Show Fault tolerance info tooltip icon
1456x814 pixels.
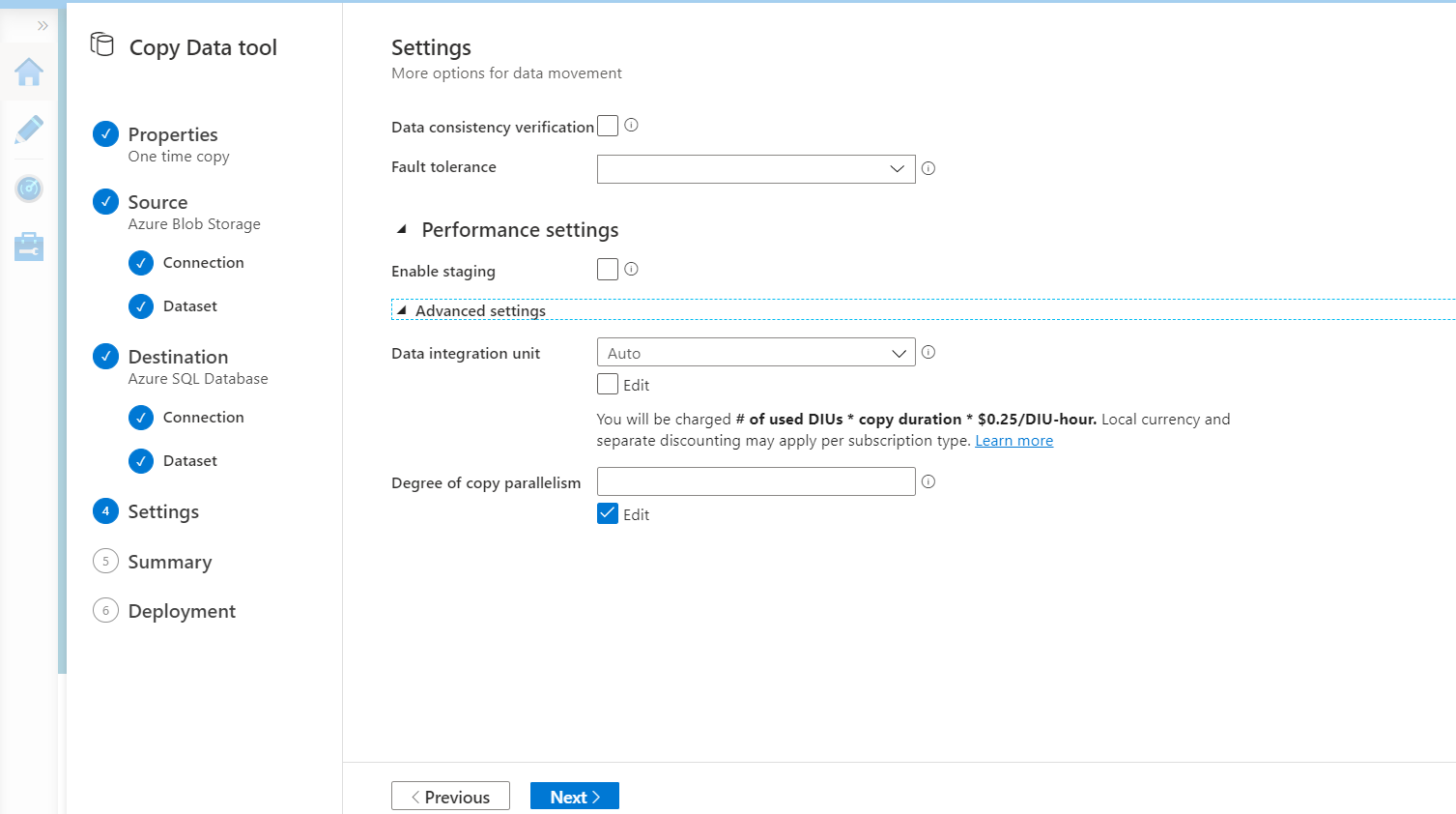click(928, 168)
